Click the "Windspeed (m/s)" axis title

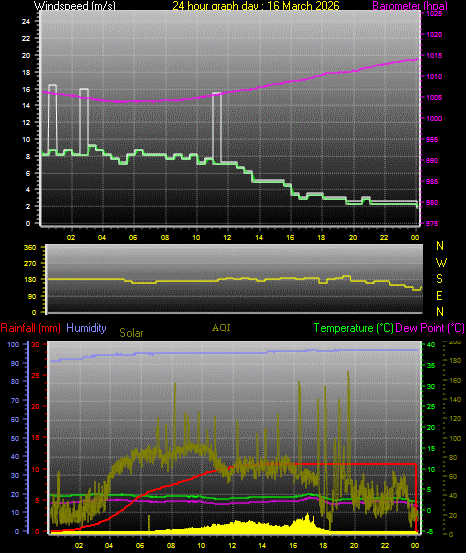click(x=74, y=6)
